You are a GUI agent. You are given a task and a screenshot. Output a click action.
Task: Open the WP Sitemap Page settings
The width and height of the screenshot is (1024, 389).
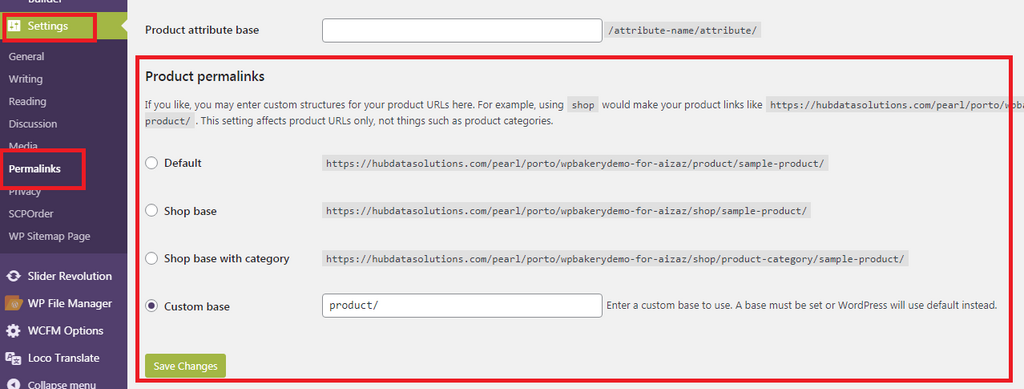49,236
